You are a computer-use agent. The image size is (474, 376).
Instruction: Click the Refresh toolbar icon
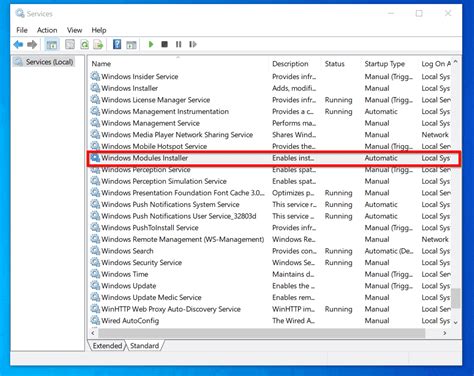pyautogui.click(x=85, y=44)
